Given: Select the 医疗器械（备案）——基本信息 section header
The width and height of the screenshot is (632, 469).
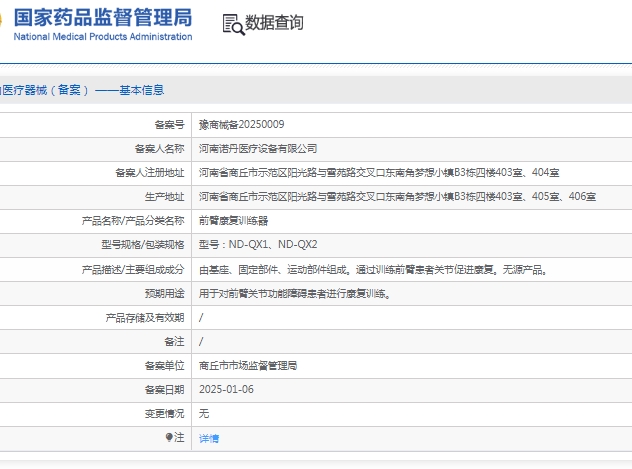Looking at the screenshot, I should click(x=82, y=90).
